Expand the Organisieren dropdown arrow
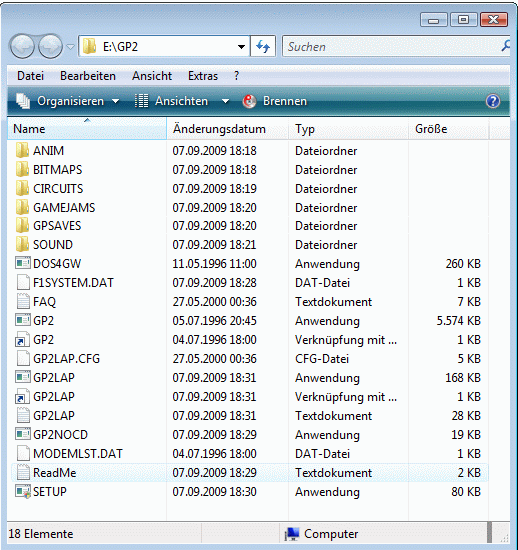This screenshot has width=518, height=550. (x=115, y=101)
